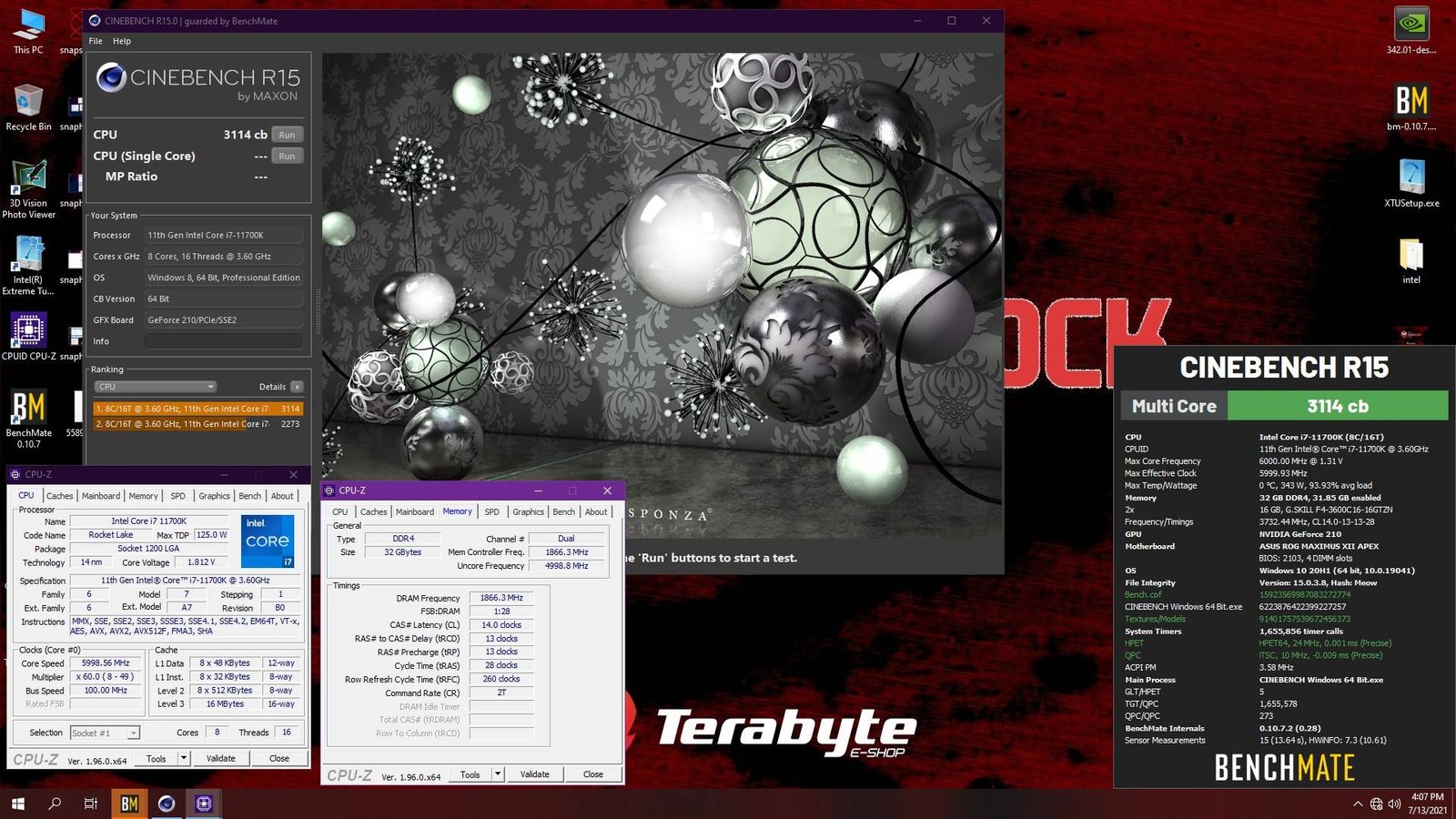Open the CPUID CPU-Z desktop shortcut

coord(28,332)
